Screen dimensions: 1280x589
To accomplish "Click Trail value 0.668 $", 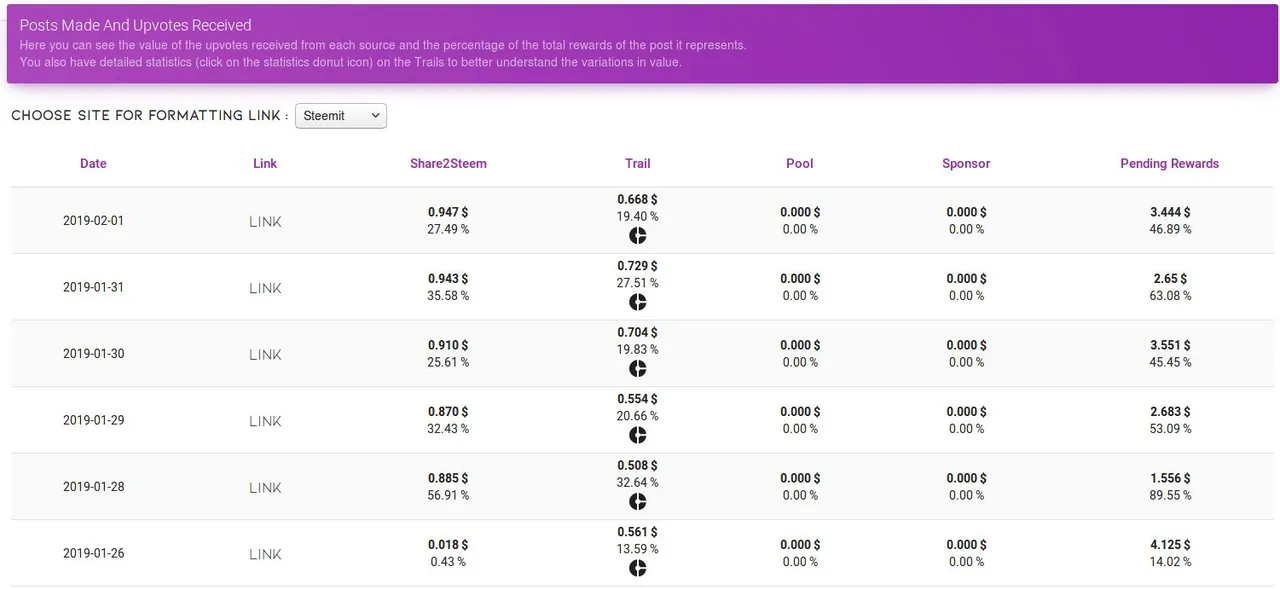I will [638, 199].
